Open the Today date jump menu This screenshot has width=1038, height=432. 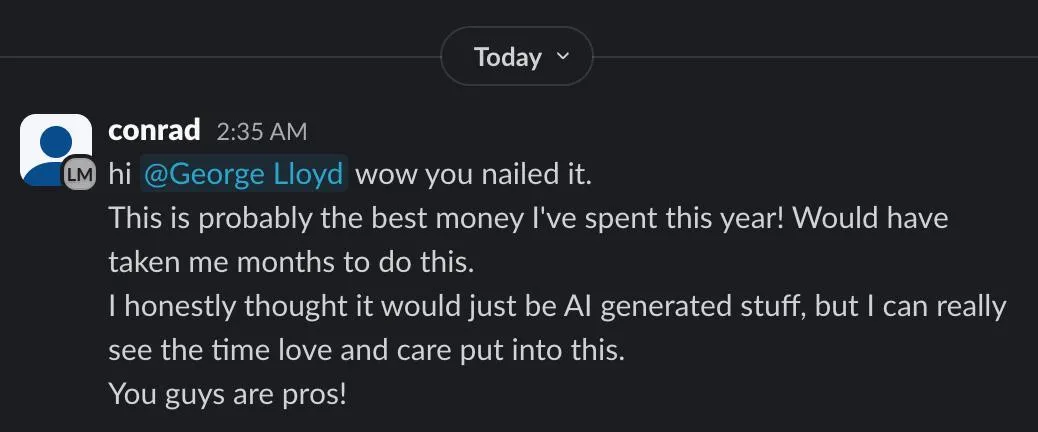516,57
